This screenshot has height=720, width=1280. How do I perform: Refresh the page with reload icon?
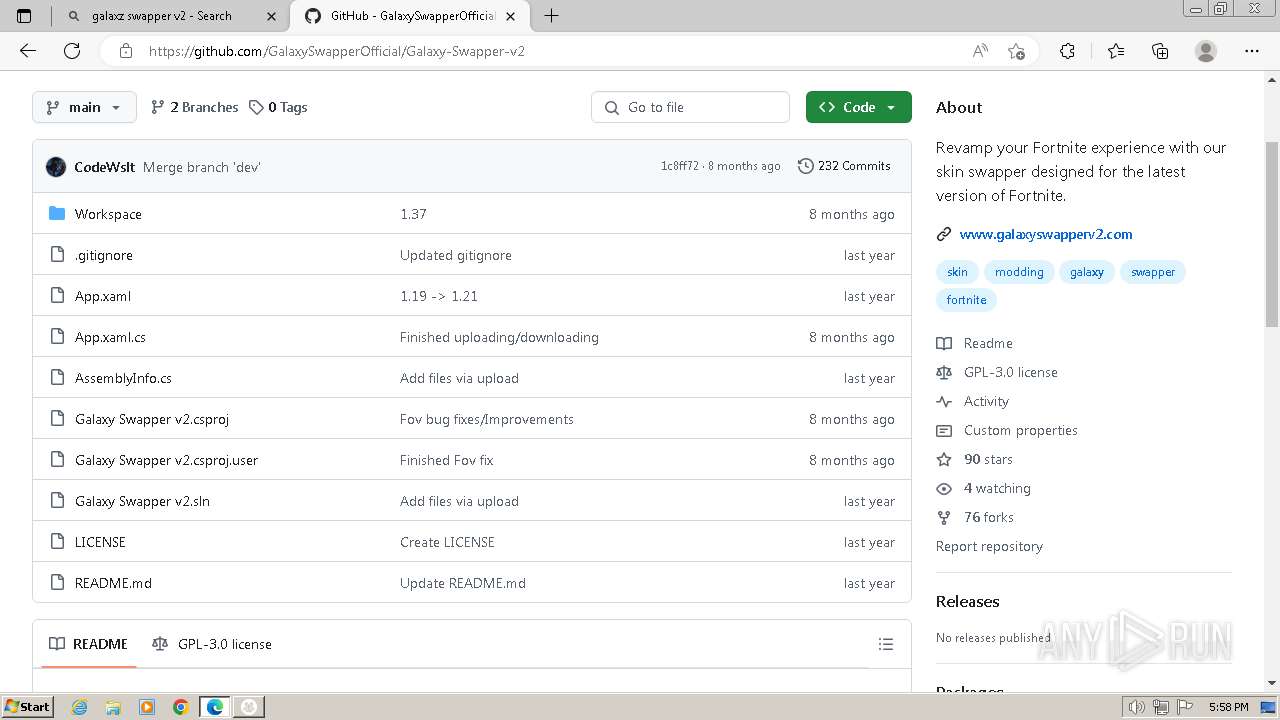click(72, 51)
